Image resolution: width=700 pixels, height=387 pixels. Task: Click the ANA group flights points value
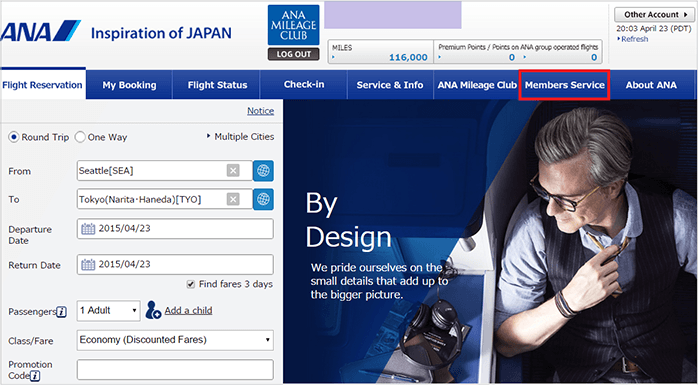(x=594, y=57)
